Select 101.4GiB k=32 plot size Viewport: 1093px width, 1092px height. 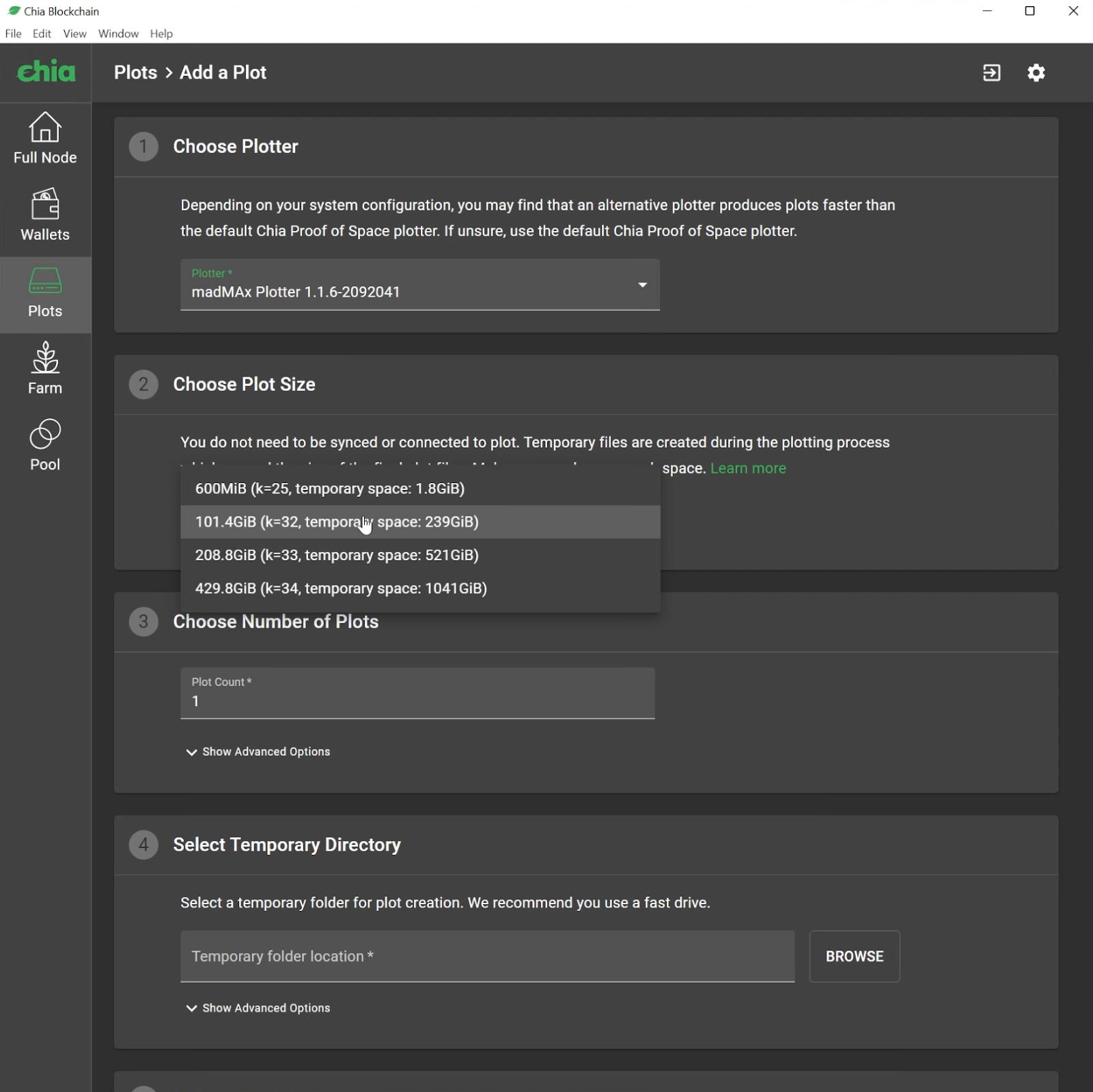tap(420, 522)
